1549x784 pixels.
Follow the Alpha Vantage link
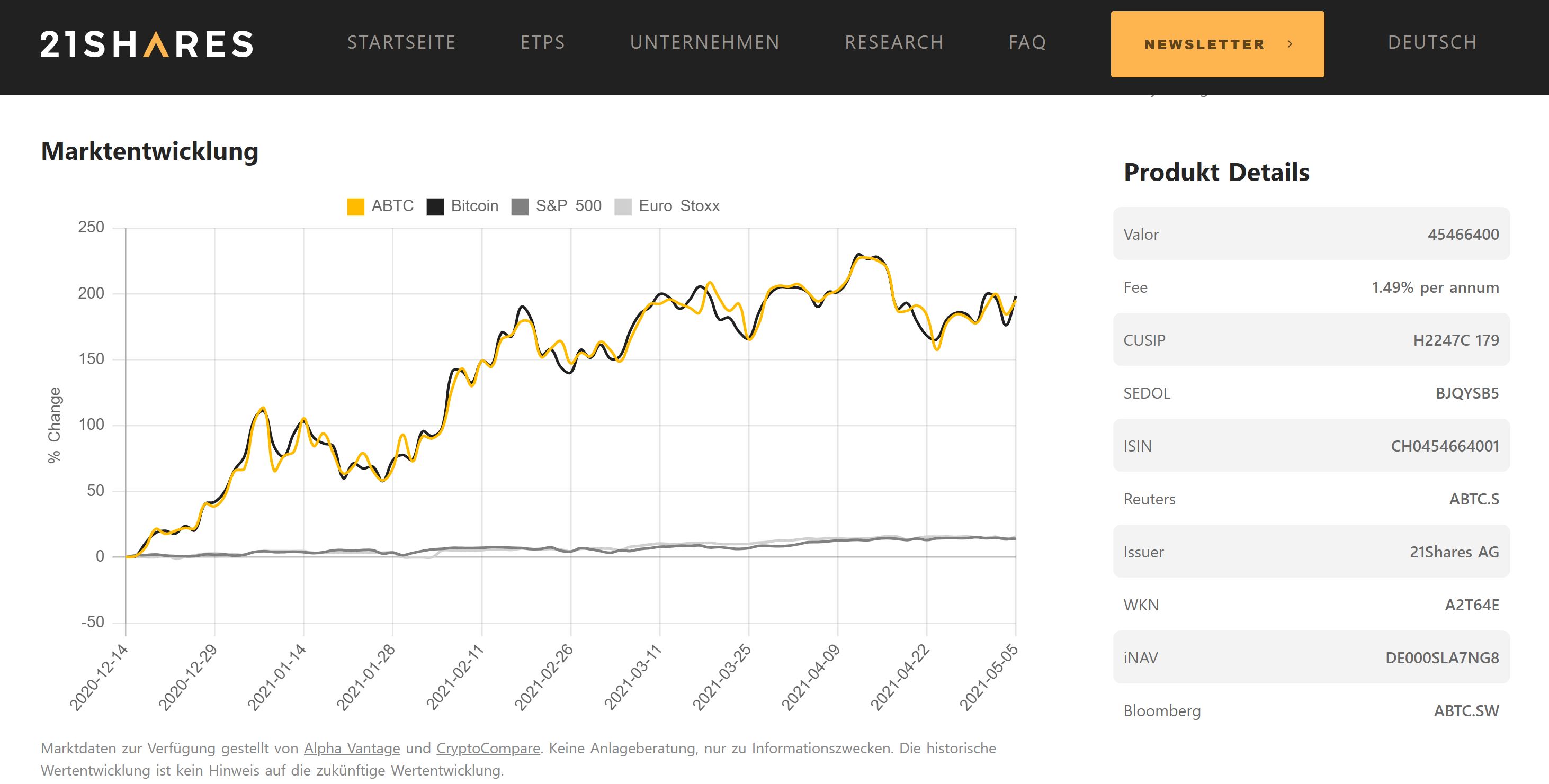click(x=352, y=748)
